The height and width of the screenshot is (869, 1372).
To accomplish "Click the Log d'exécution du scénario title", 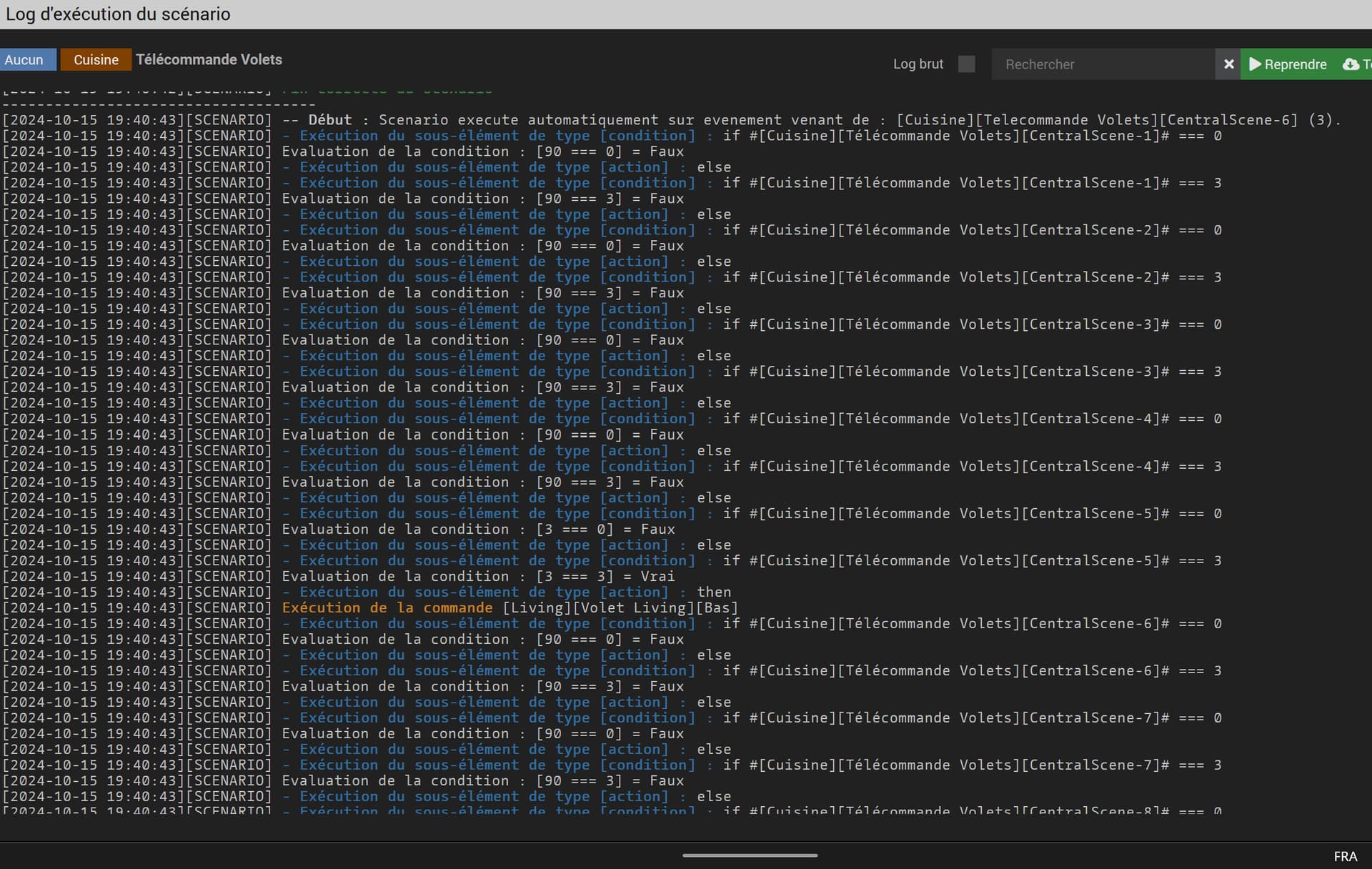I will coord(118,14).
